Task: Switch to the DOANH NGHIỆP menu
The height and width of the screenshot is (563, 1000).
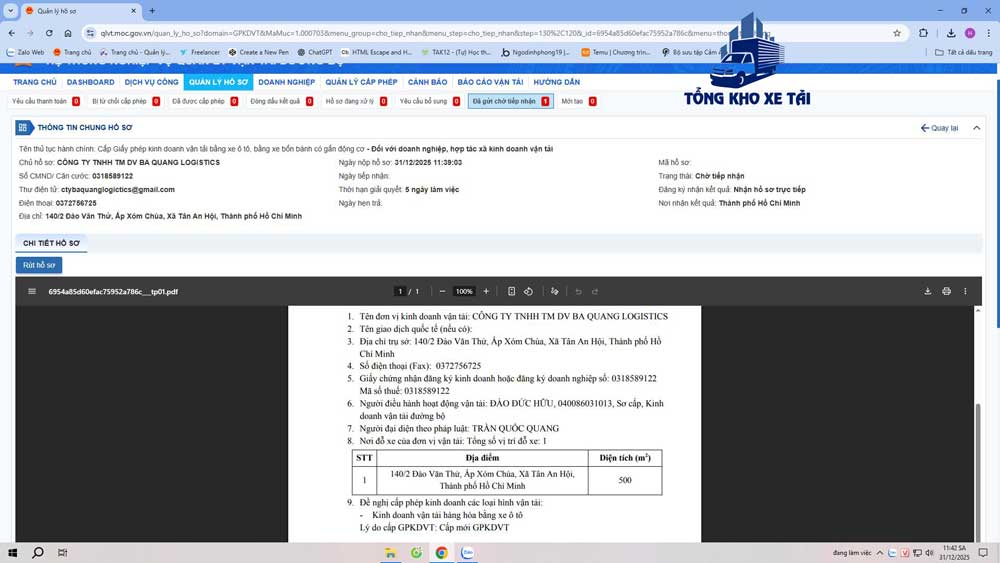Action: [x=286, y=82]
